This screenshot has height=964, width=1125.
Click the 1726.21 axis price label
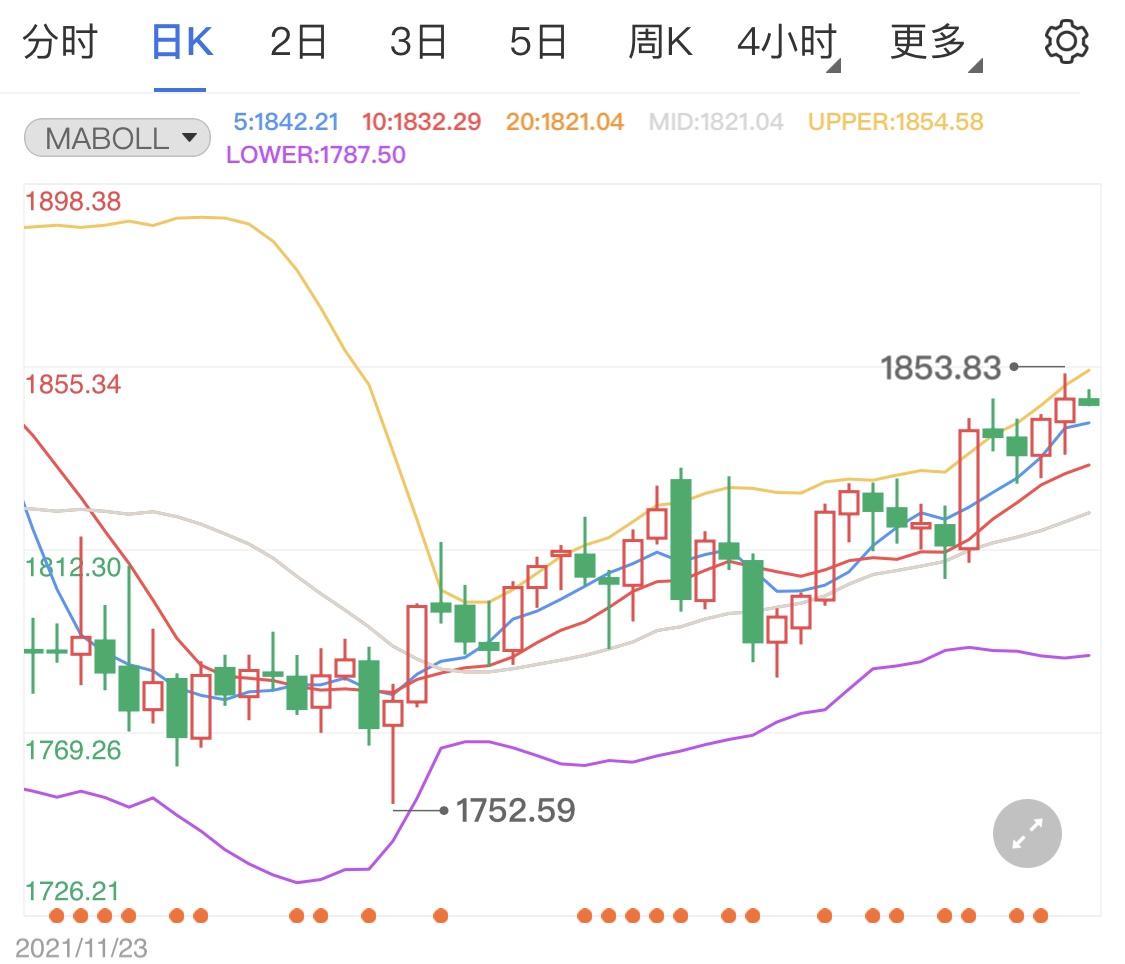(x=72, y=891)
